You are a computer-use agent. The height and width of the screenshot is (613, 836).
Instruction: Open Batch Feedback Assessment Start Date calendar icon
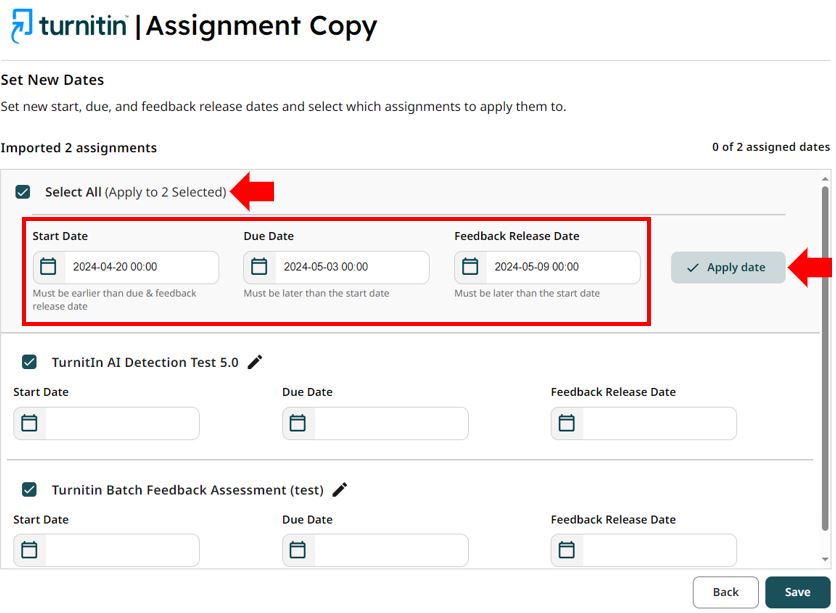[30, 551]
